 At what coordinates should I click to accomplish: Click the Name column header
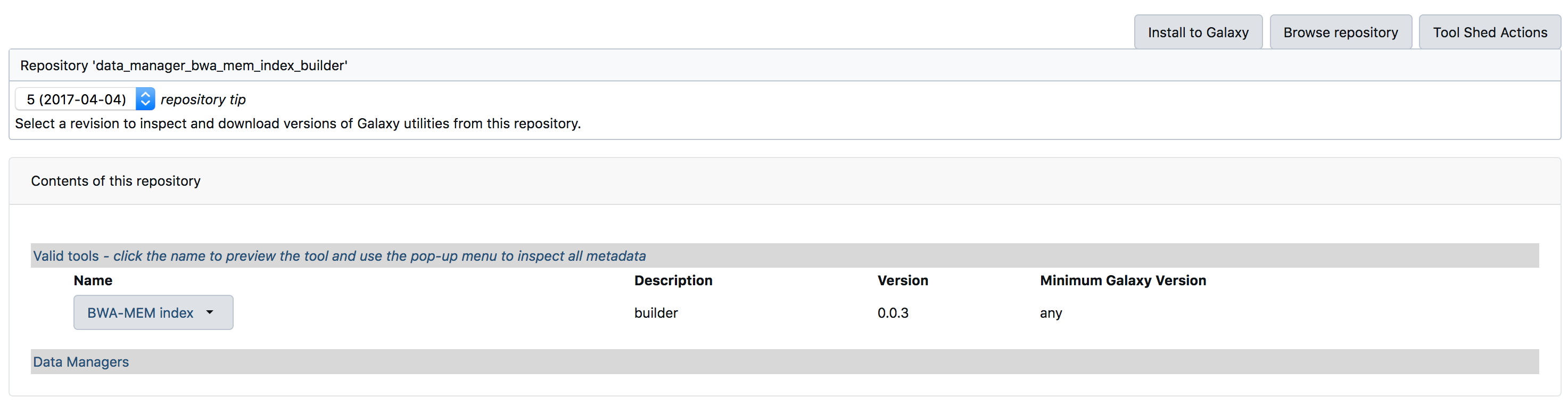pos(93,280)
